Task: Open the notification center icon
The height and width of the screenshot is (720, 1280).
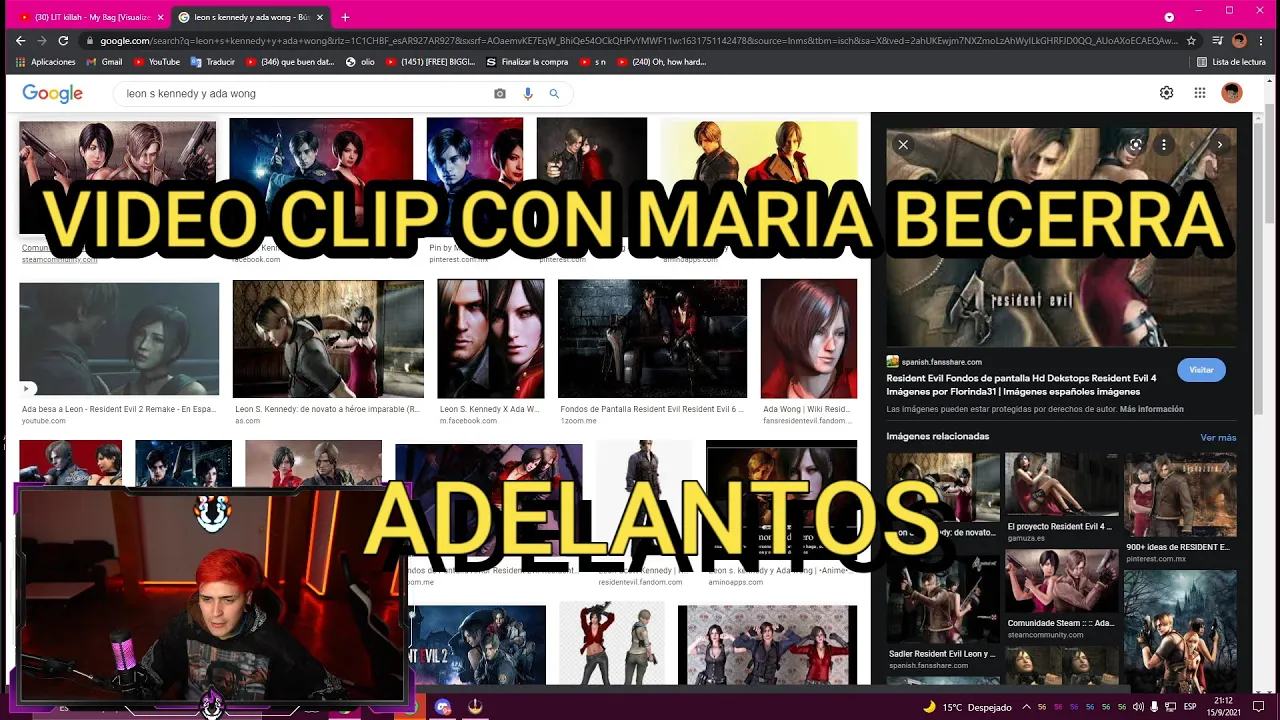Action: click(x=1259, y=707)
